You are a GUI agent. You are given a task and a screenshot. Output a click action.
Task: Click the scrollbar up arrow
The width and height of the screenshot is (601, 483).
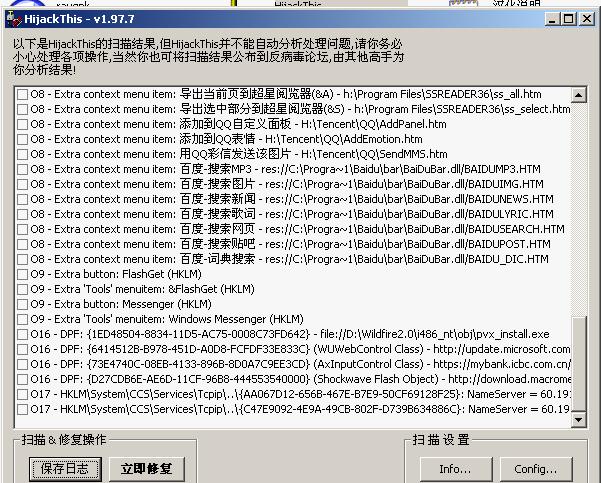[578, 95]
